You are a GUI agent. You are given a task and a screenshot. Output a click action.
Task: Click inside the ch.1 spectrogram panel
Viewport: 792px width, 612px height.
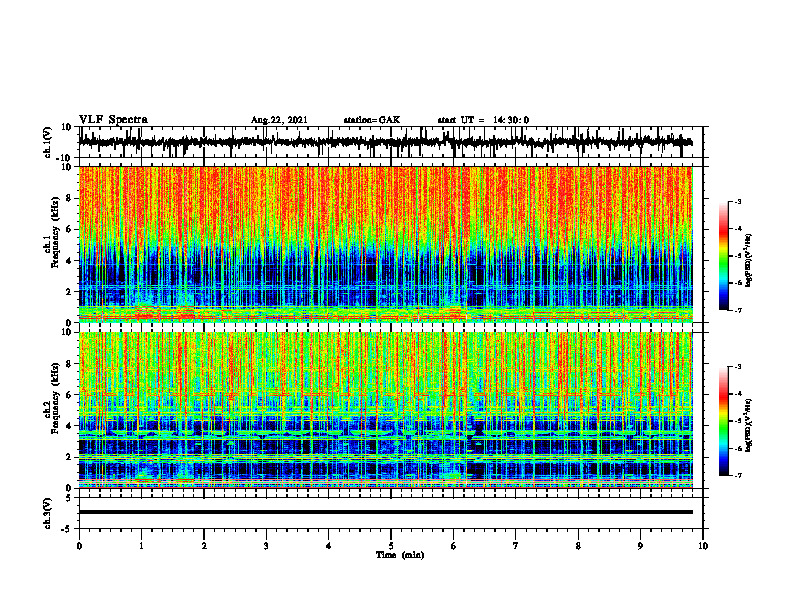click(x=385, y=244)
